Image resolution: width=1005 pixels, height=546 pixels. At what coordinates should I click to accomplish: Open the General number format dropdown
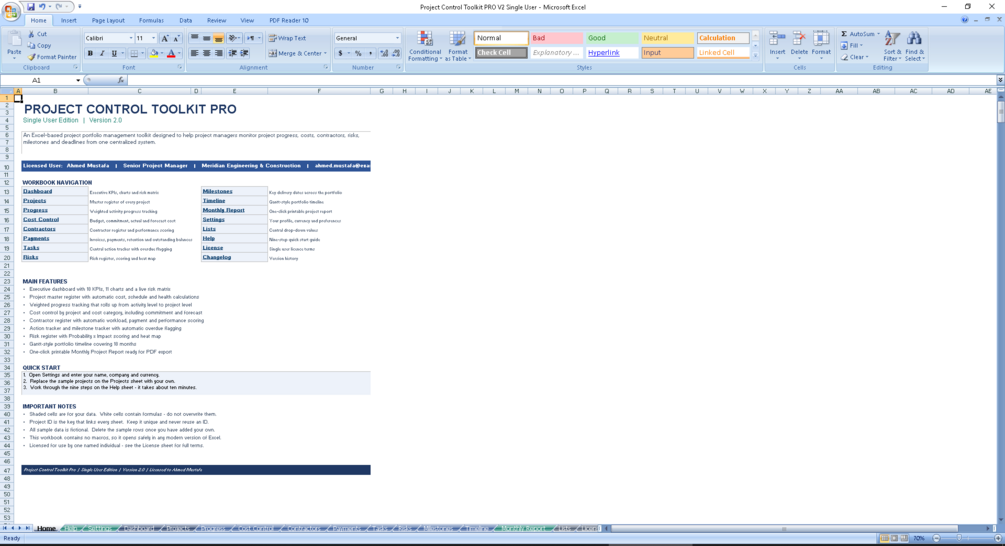(x=397, y=38)
